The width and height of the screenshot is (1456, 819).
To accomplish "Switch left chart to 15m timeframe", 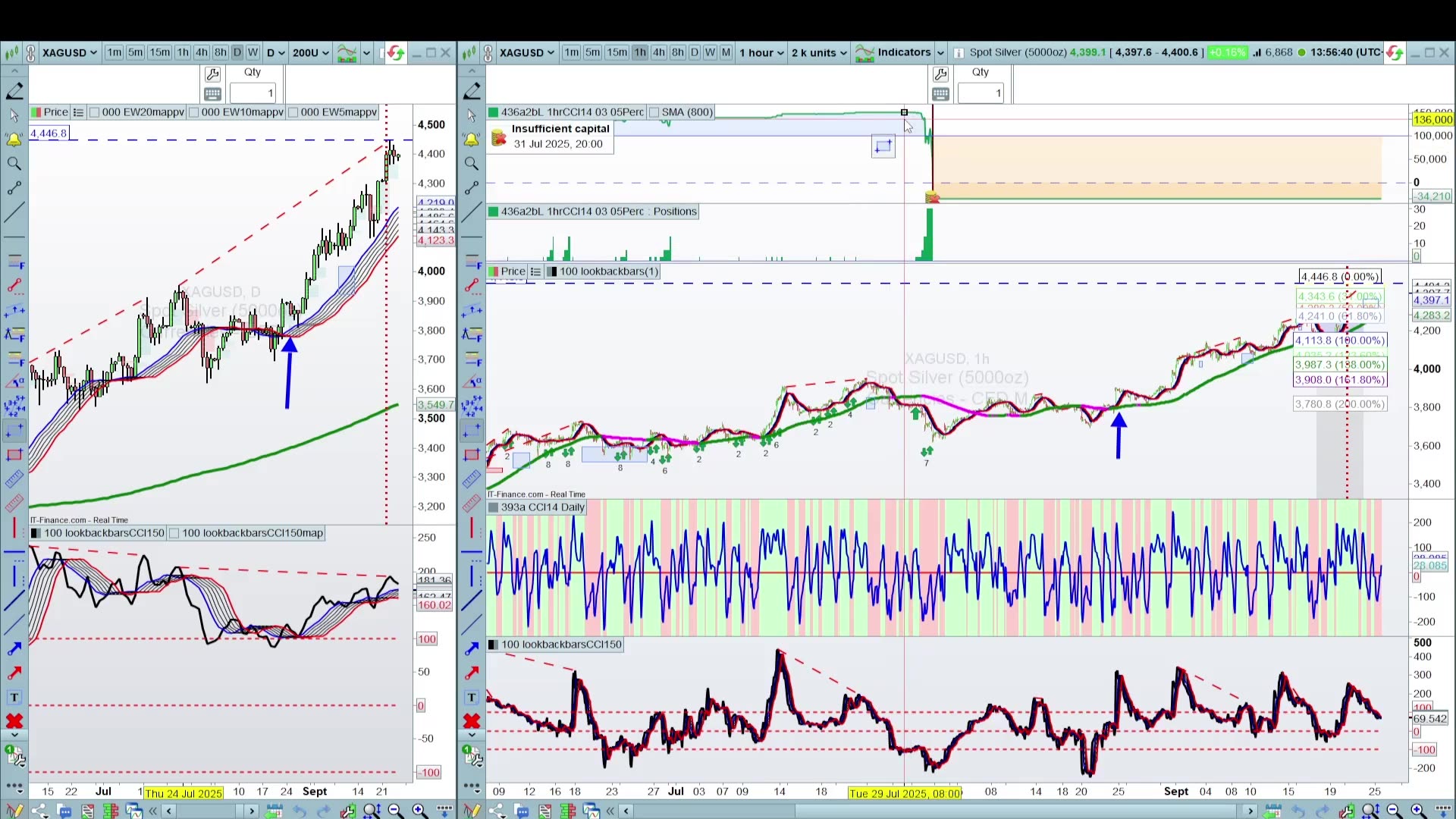I will pos(159,52).
